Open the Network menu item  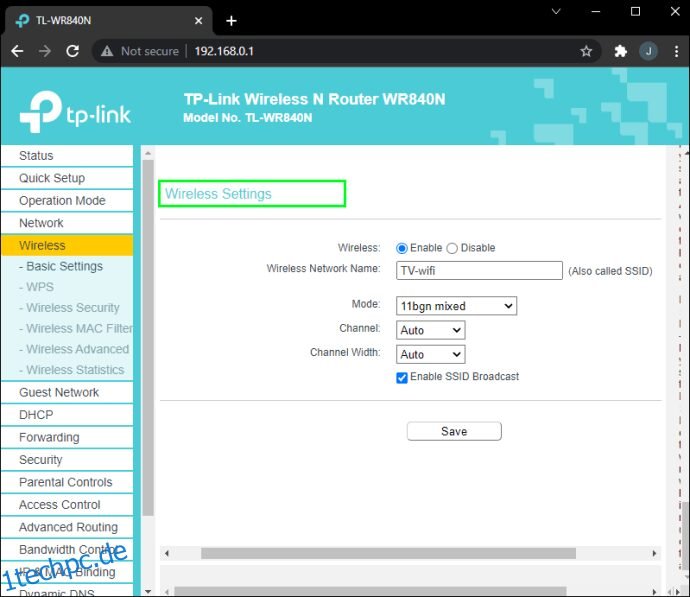click(67, 223)
